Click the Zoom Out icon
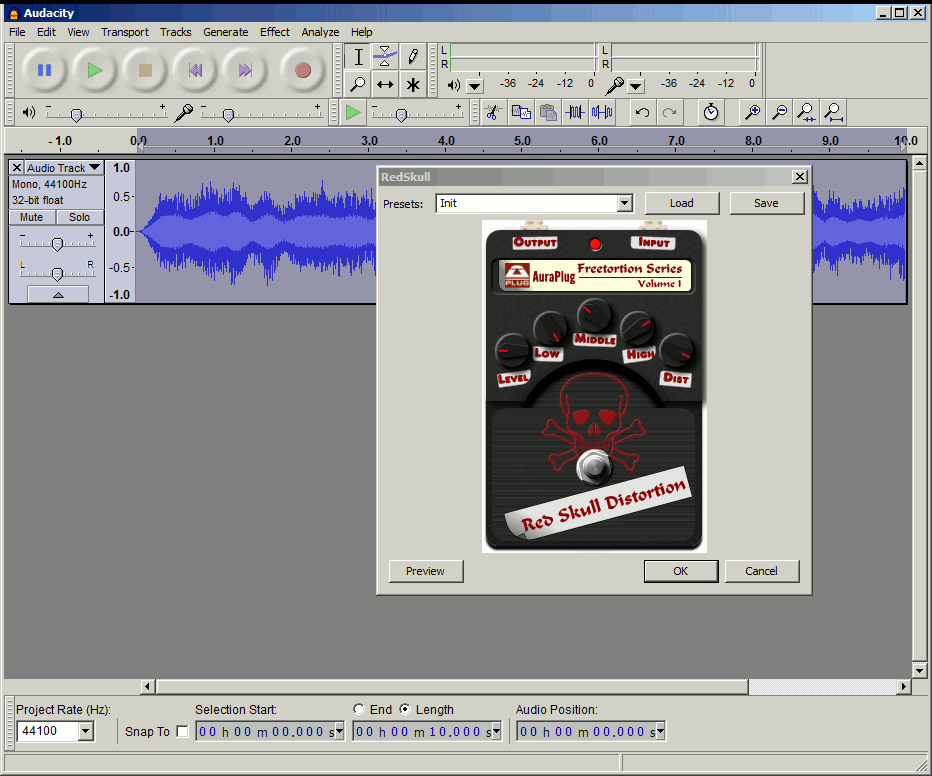The width and height of the screenshot is (932, 776). tap(779, 112)
